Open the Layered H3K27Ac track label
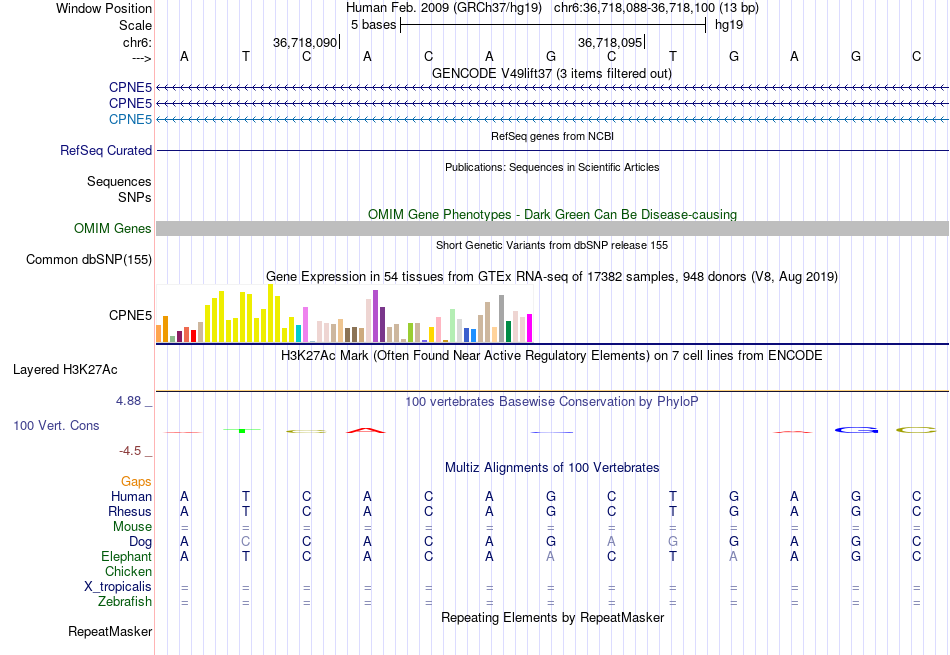This screenshot has width=950, height=655. [x=65, y=370]
